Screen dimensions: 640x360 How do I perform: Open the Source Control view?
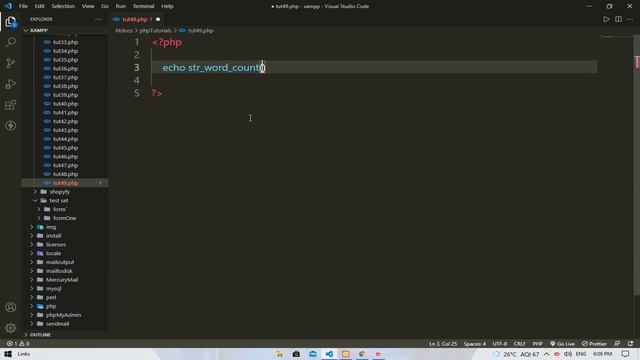coord(11,63)
